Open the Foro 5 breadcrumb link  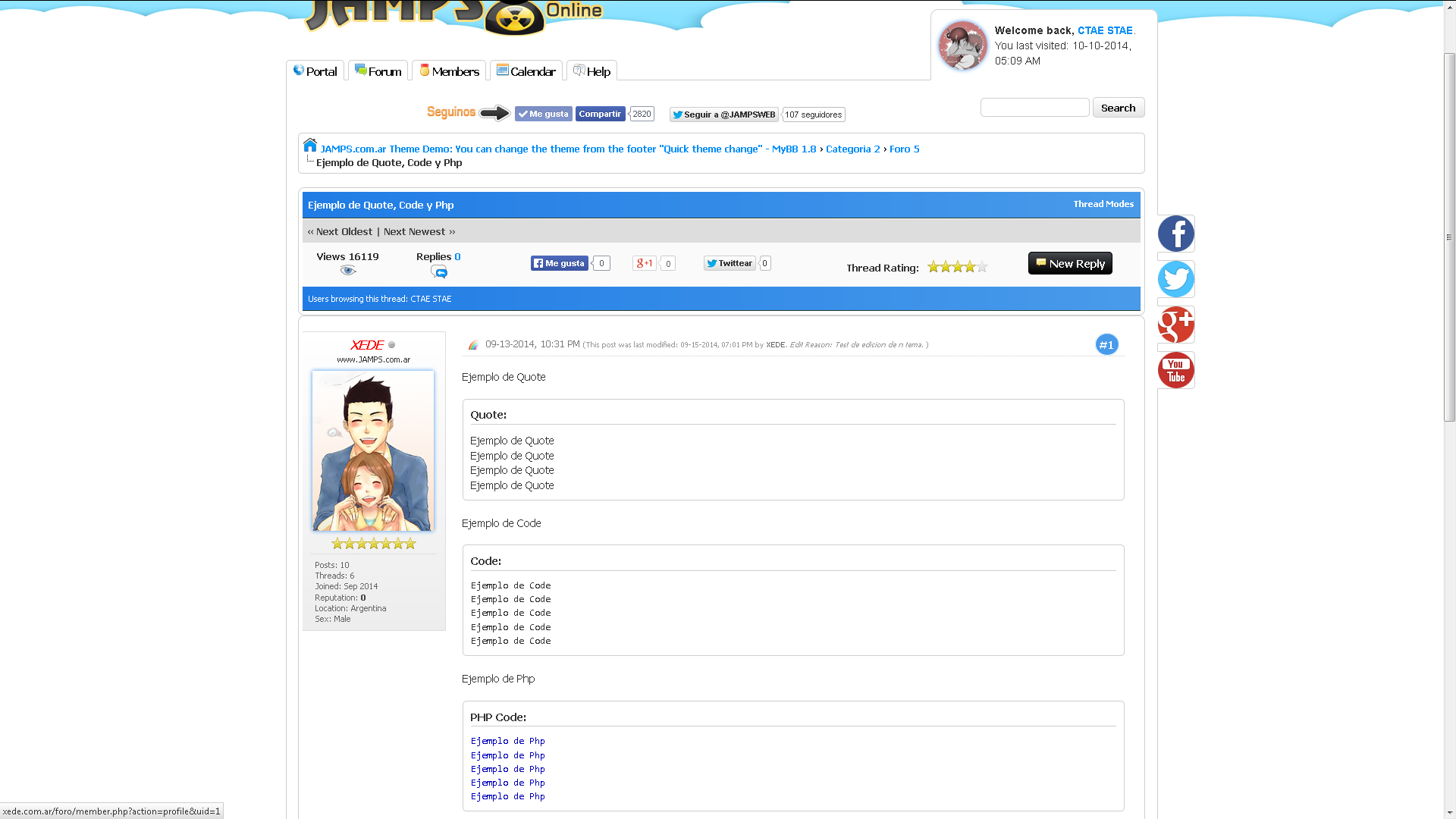click(904, 149)
